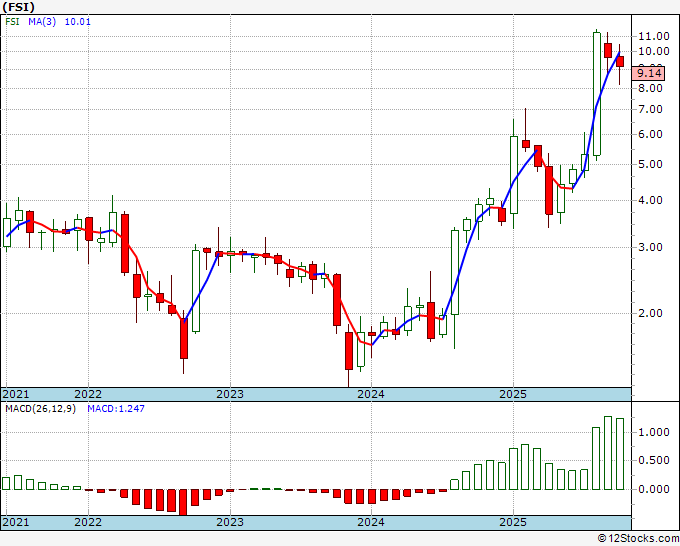Click the moving average value 10.01

point(78,21)
